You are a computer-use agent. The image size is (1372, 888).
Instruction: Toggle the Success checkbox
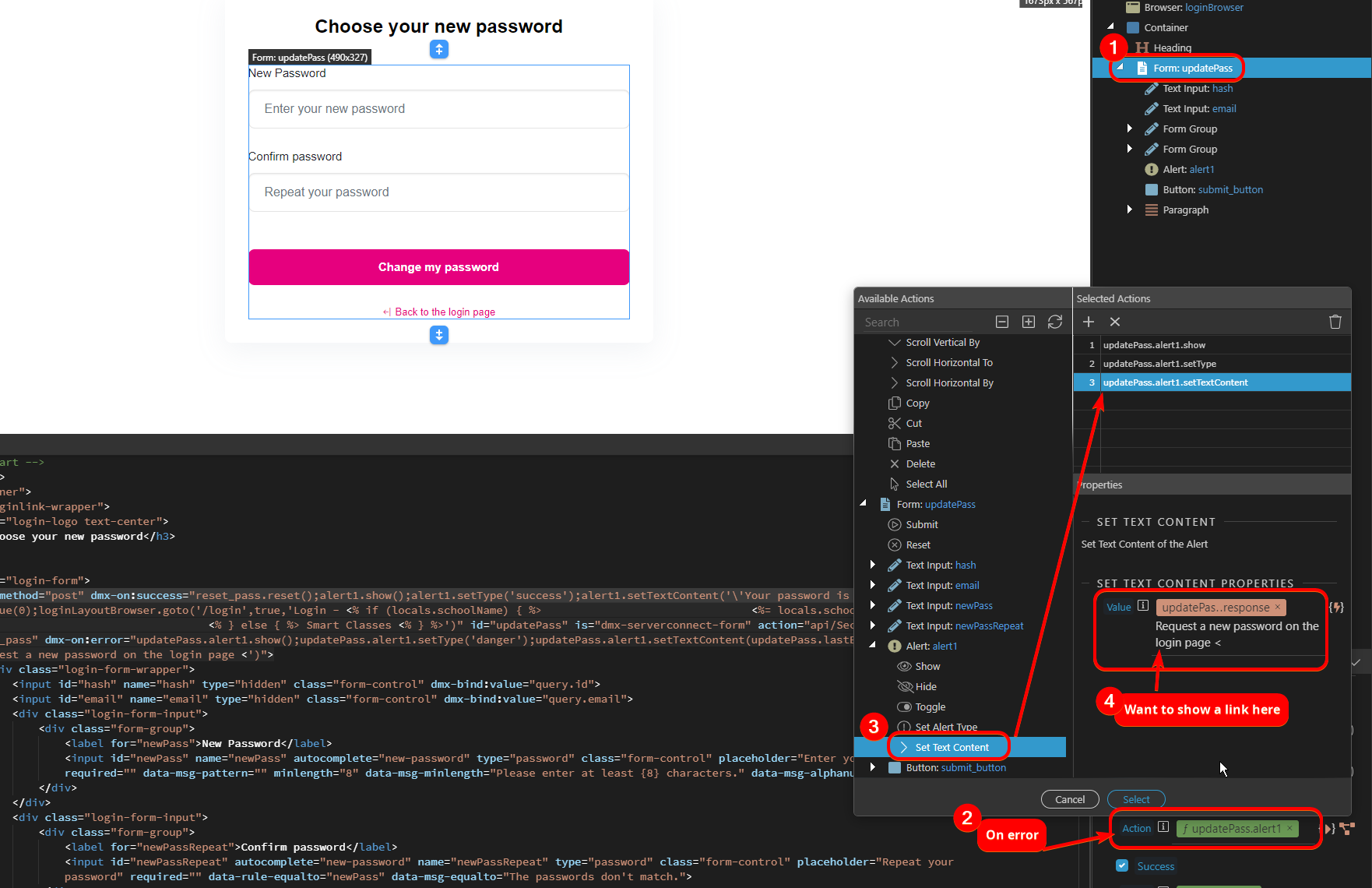point(1122,865)
